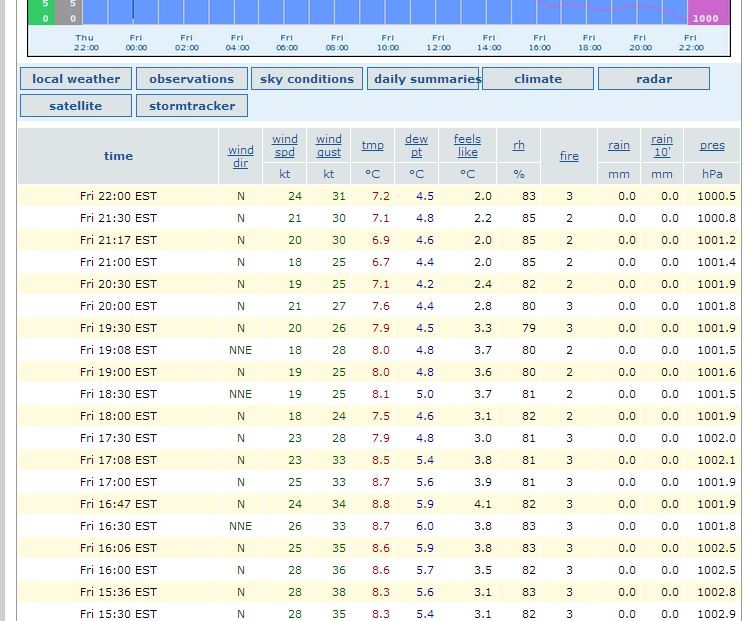This screenshot has width=751, height=621.
Task: Click the rain 10' column header link
Action: tap(662, 146)
